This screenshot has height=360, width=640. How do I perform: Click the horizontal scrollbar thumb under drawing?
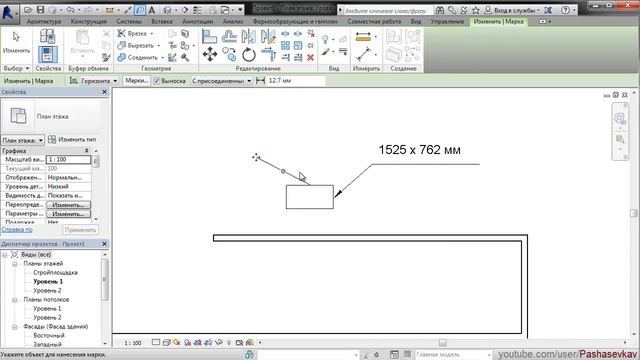coord(442,342)
